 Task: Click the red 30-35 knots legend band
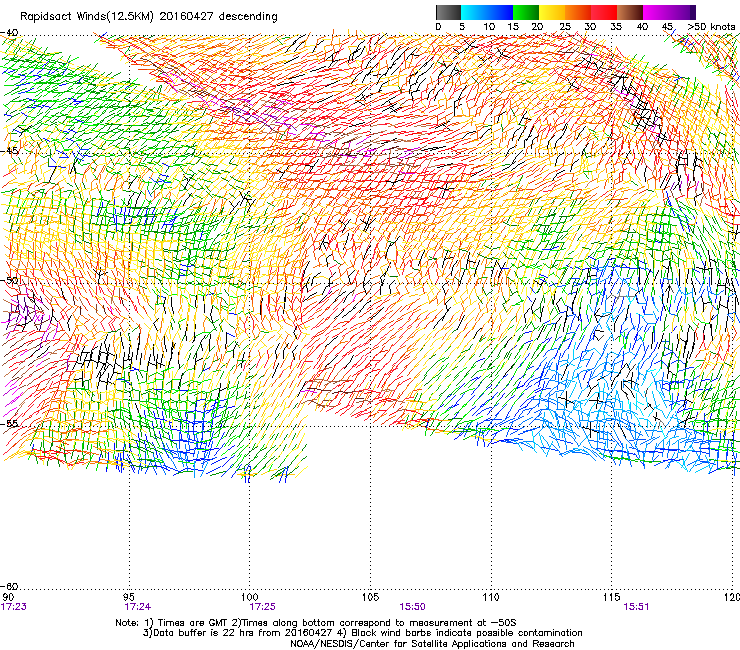coord(604,12)
